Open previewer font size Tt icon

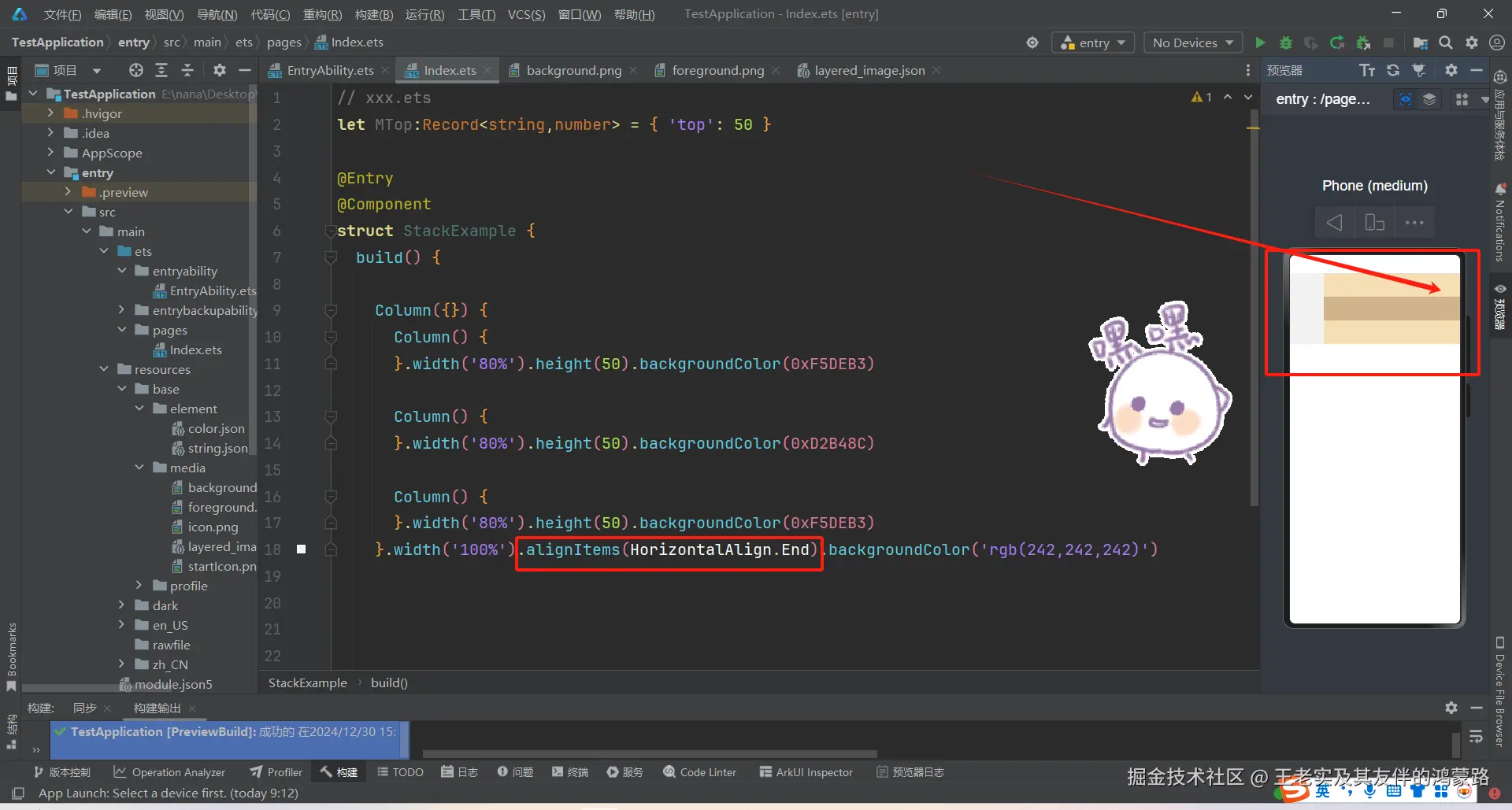tap(1367, 70)
